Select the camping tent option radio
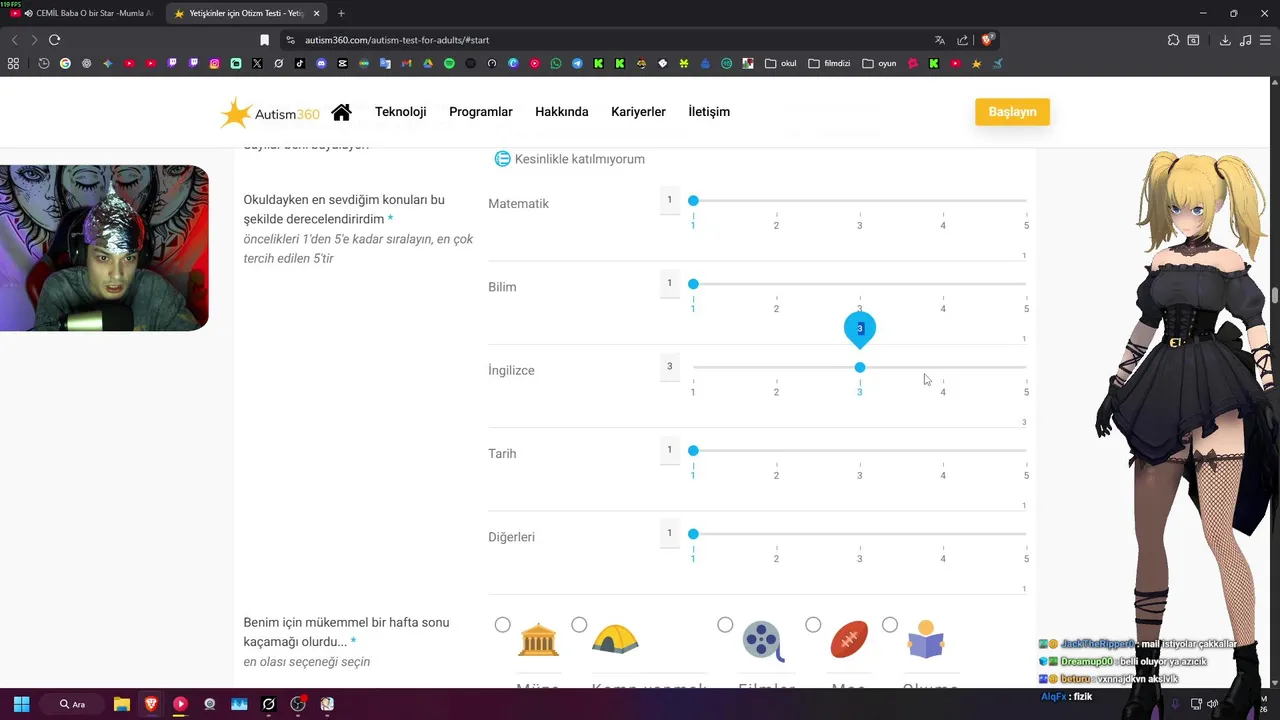The image size is (1280, 720). 579,625
